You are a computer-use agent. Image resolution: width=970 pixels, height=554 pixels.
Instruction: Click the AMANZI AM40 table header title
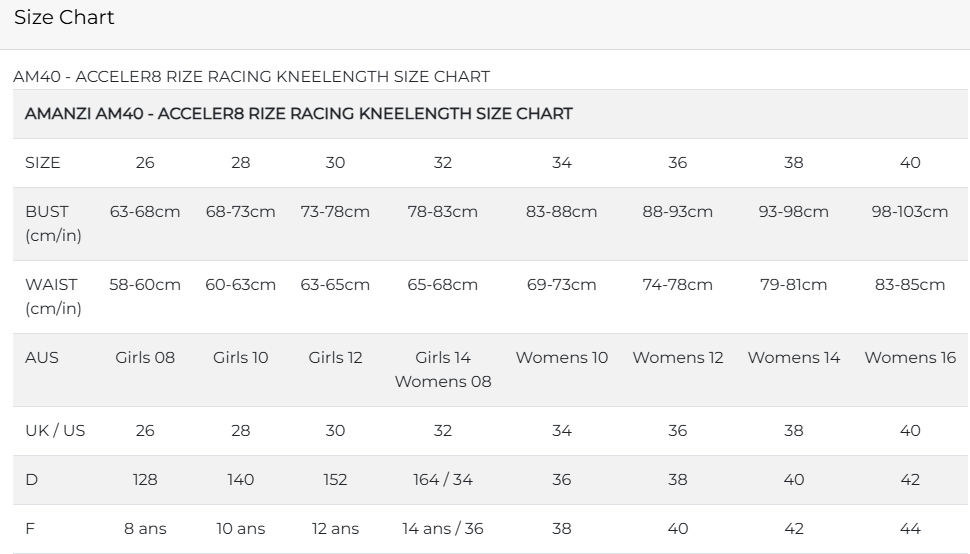click(299, 114)
